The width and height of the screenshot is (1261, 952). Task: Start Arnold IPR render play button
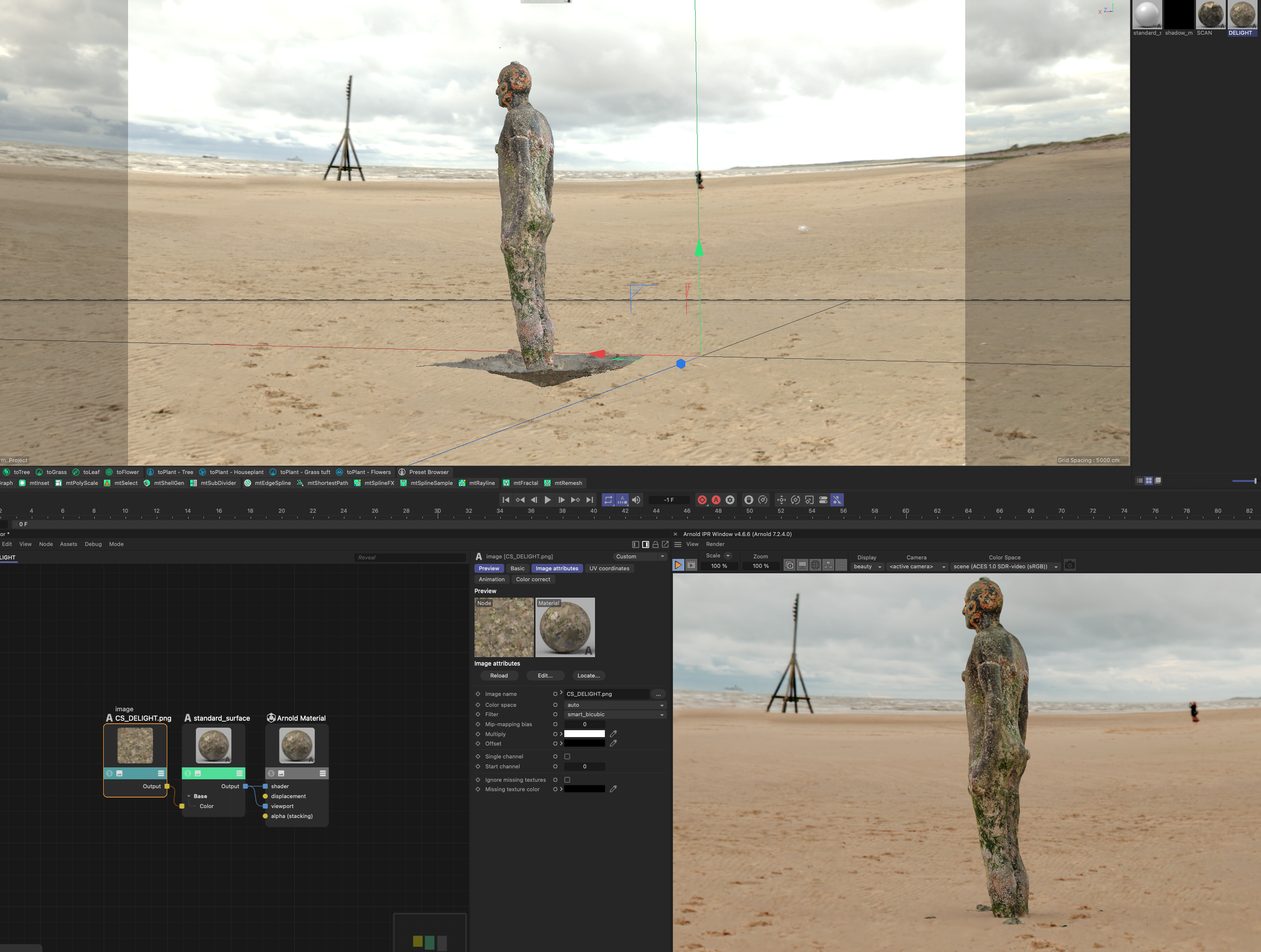point(678,565)
